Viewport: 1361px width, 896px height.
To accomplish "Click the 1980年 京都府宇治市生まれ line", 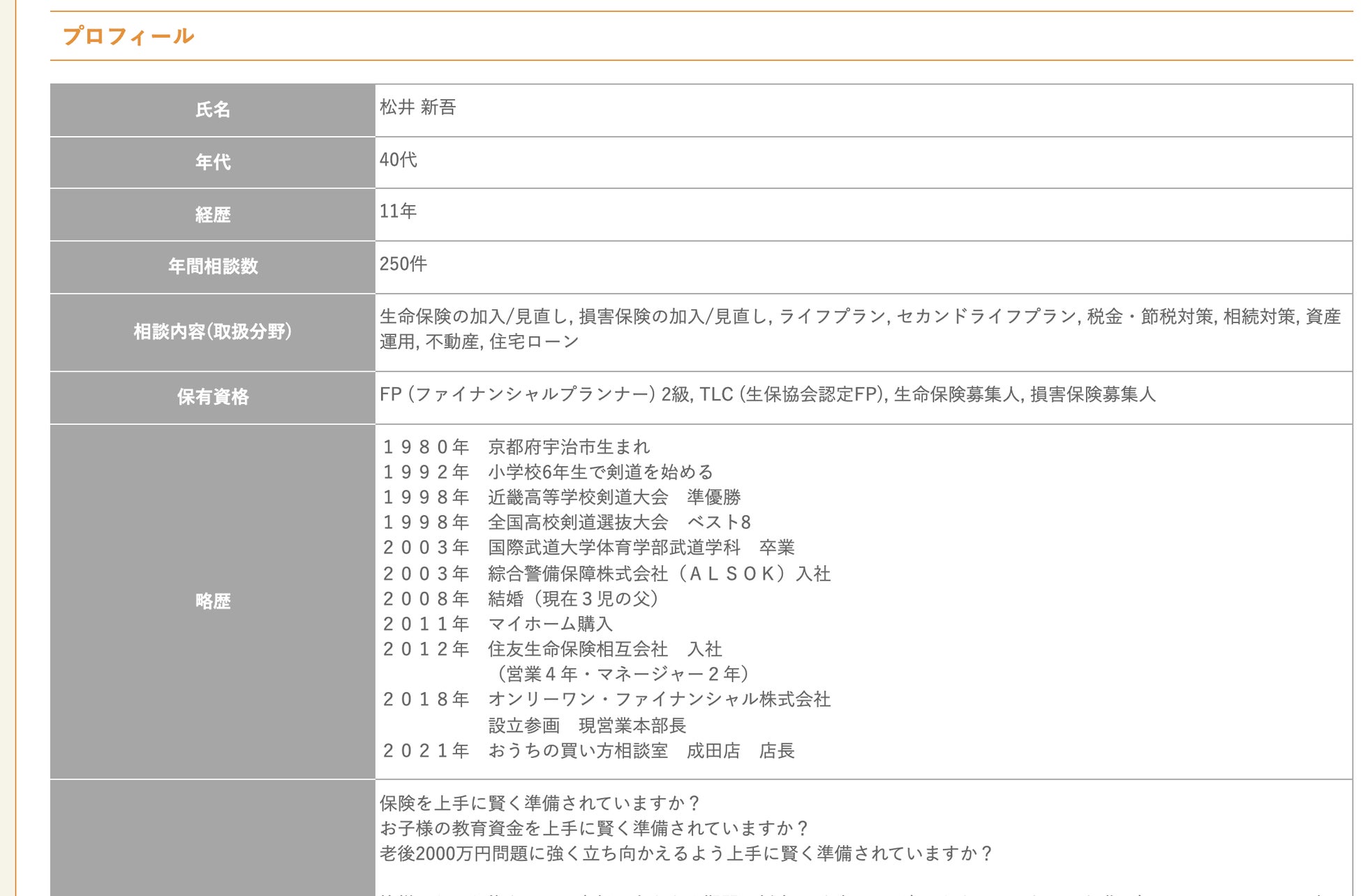I will pos(516,447).
